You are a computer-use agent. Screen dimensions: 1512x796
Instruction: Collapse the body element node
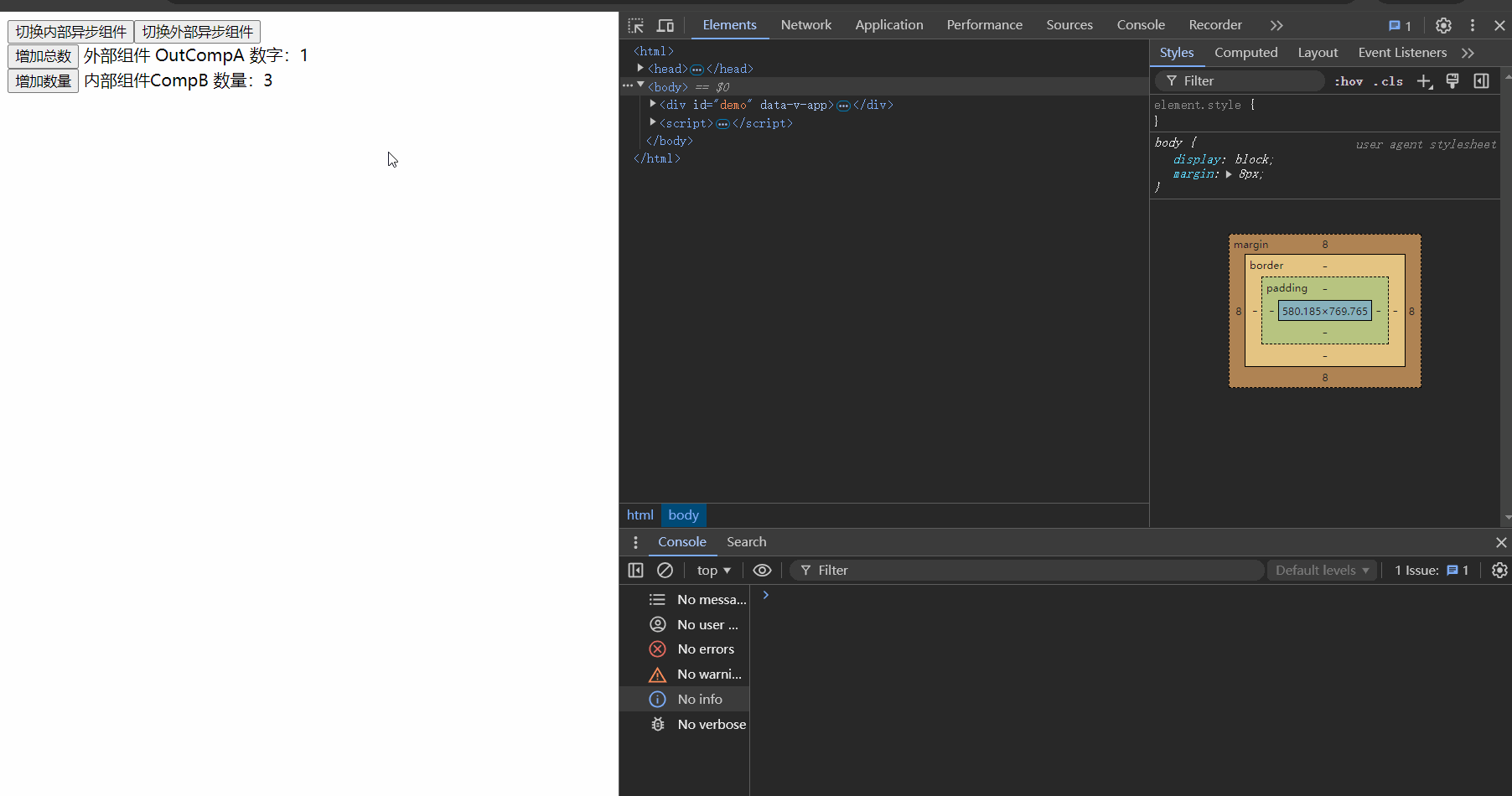click(640, 85)
